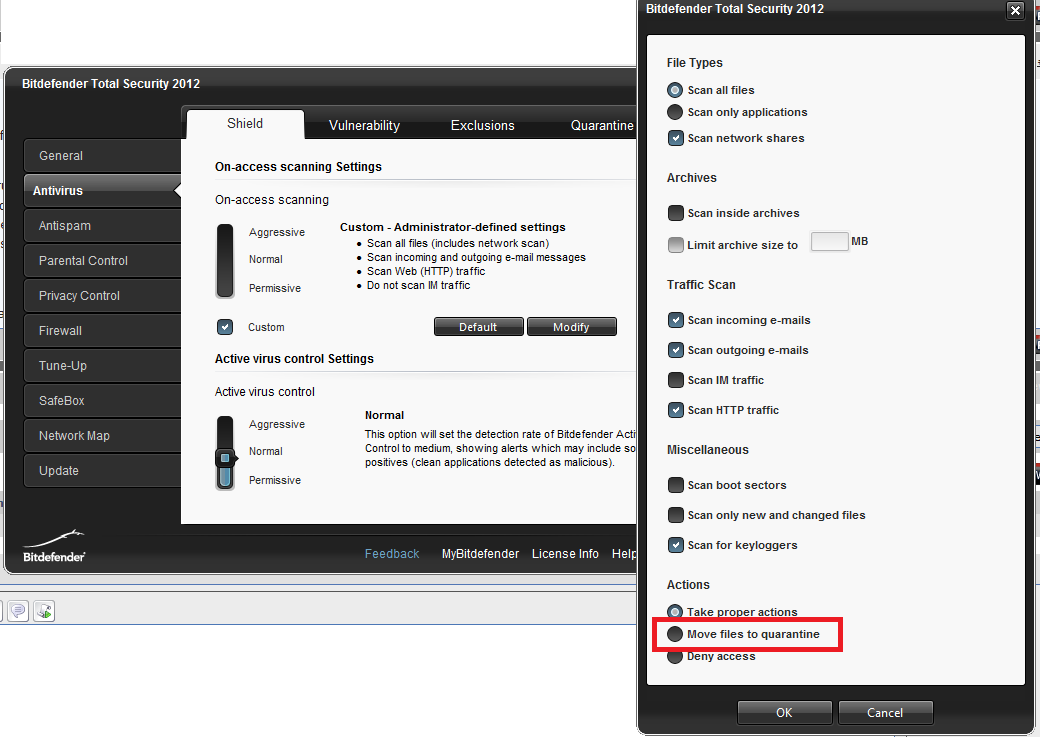Click the speech bubble icon in bottom toolbar

18,610
